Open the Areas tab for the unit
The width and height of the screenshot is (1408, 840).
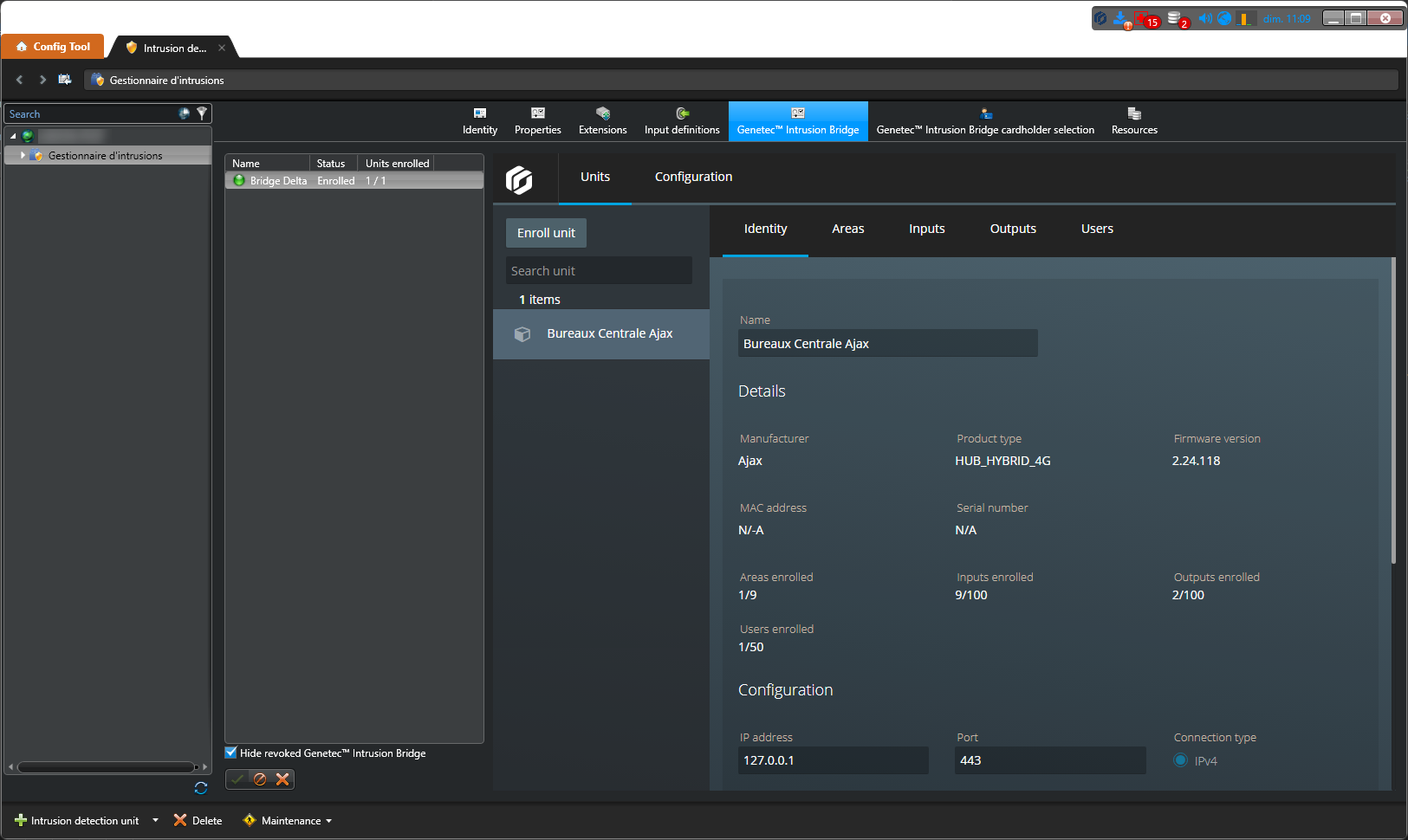click(847, 229)
